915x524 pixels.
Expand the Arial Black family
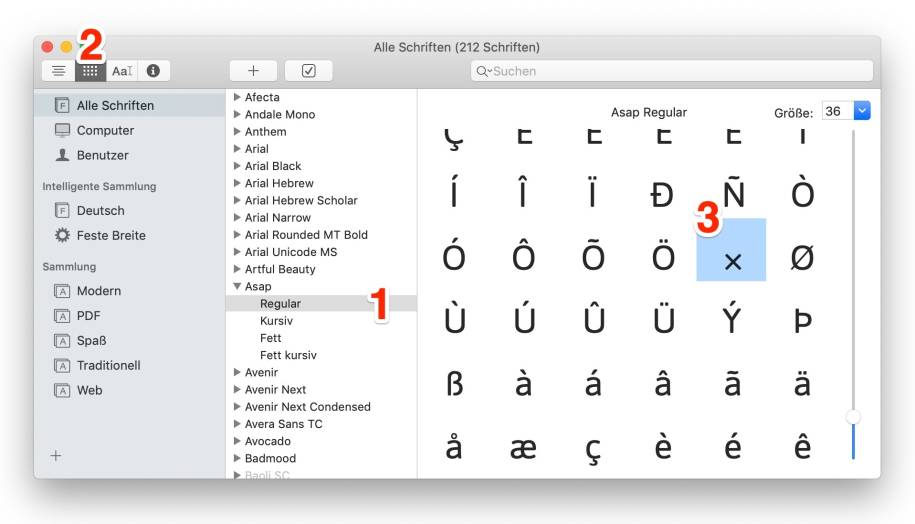[237, 166]
